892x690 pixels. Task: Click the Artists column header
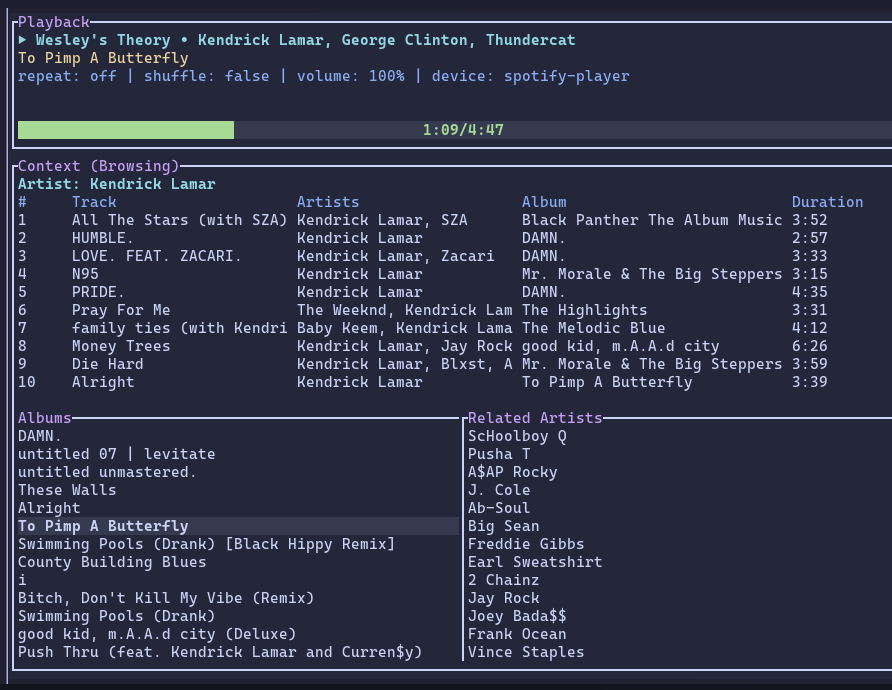click(x=328, y=202)
